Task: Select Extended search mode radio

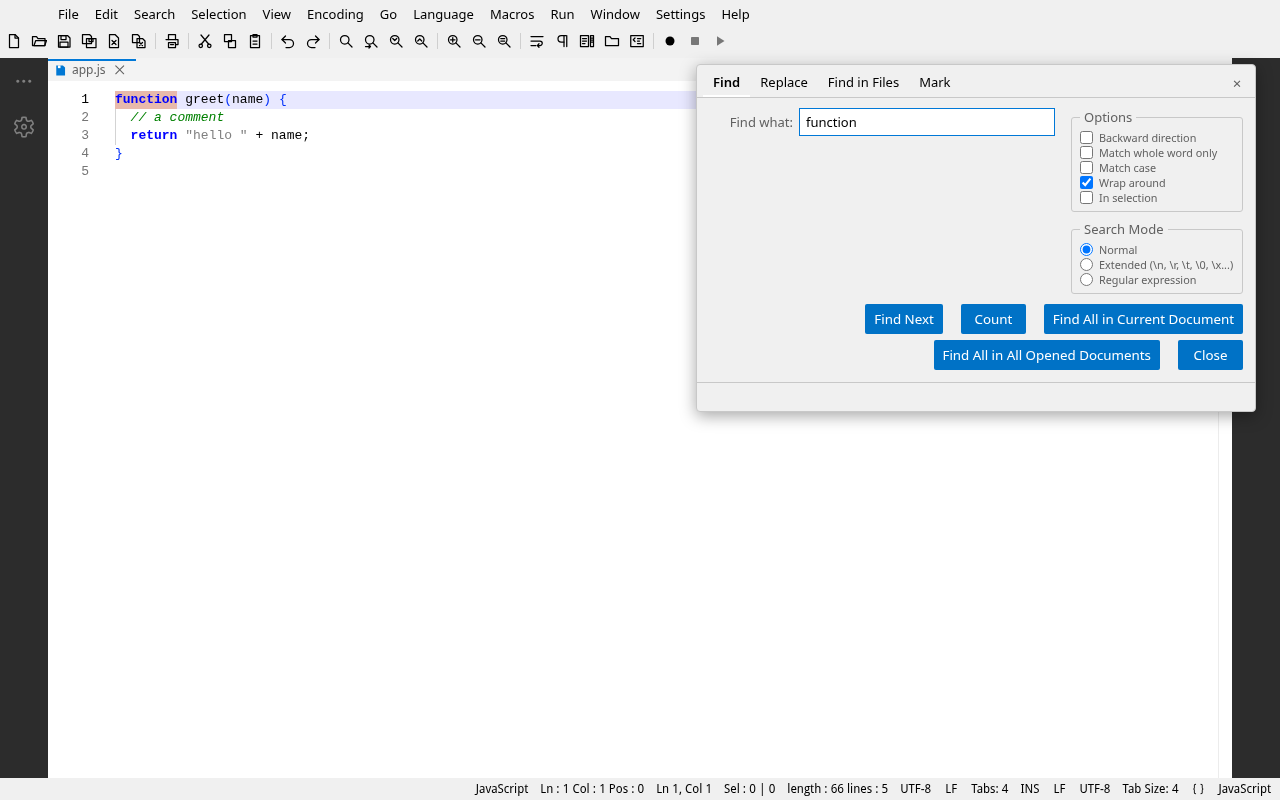Action: 1087,265
